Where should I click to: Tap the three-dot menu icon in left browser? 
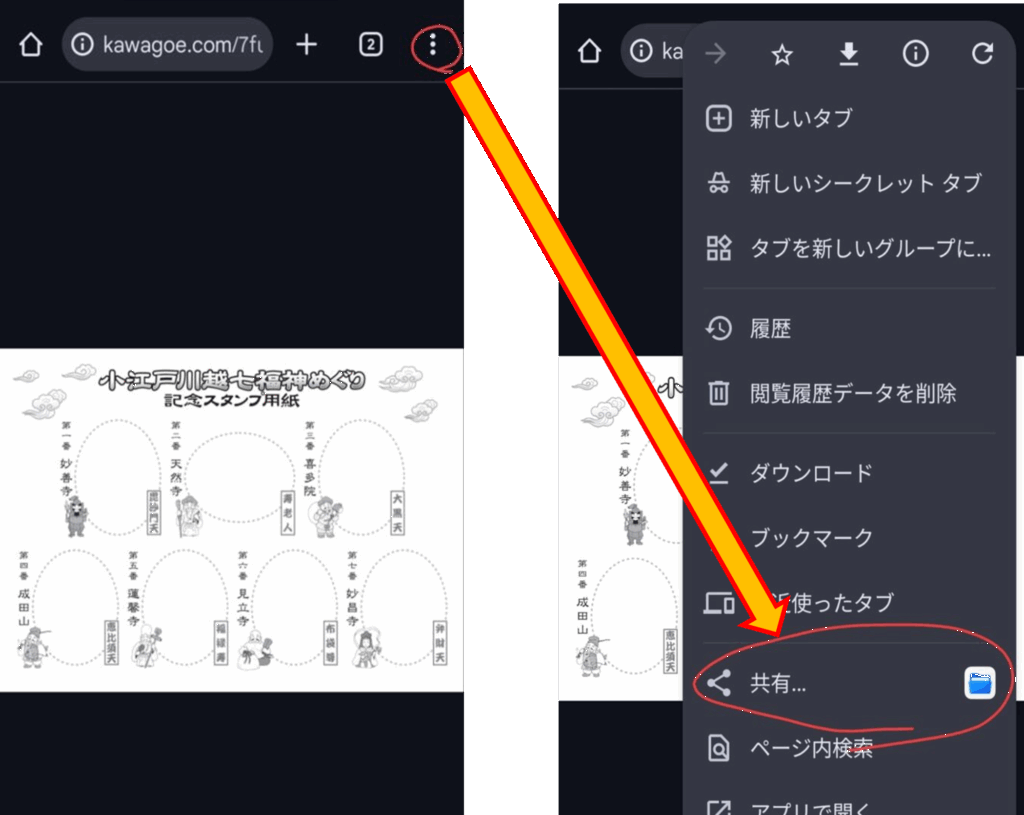433,45
